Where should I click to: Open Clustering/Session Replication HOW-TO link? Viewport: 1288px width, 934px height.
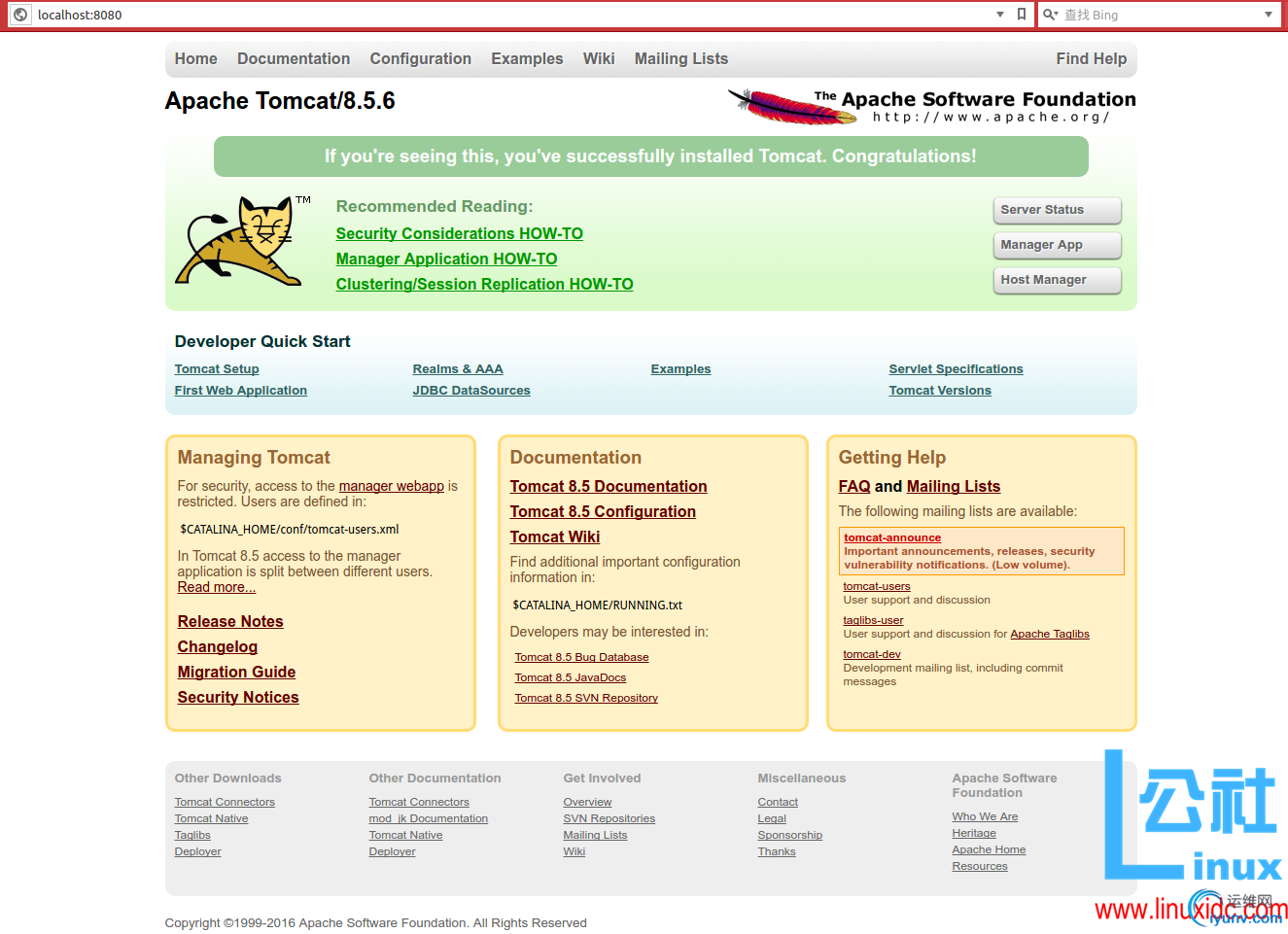(485, 284)
